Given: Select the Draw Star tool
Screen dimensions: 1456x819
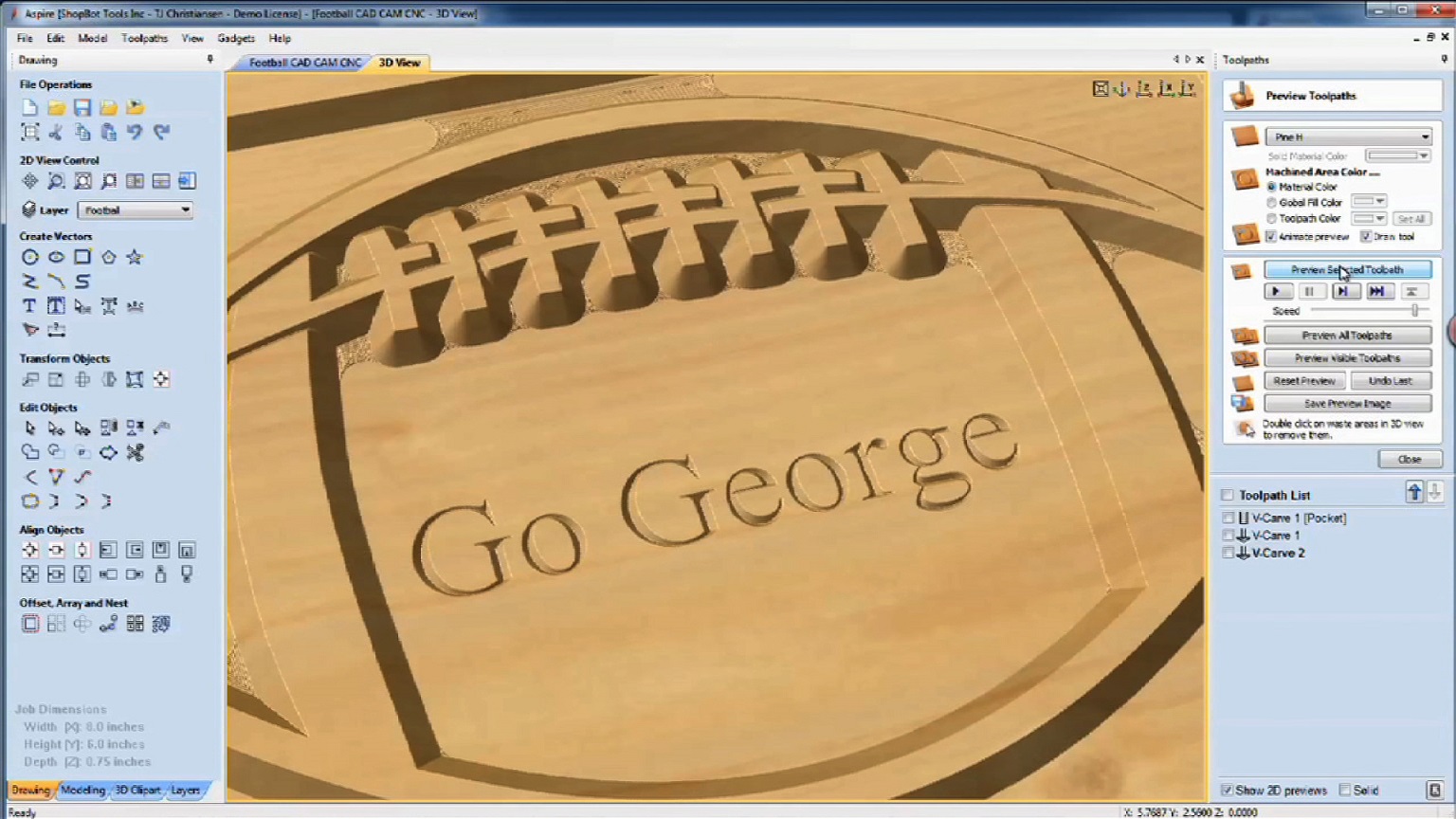Looking at the screenshot, I should click(135, 257).
